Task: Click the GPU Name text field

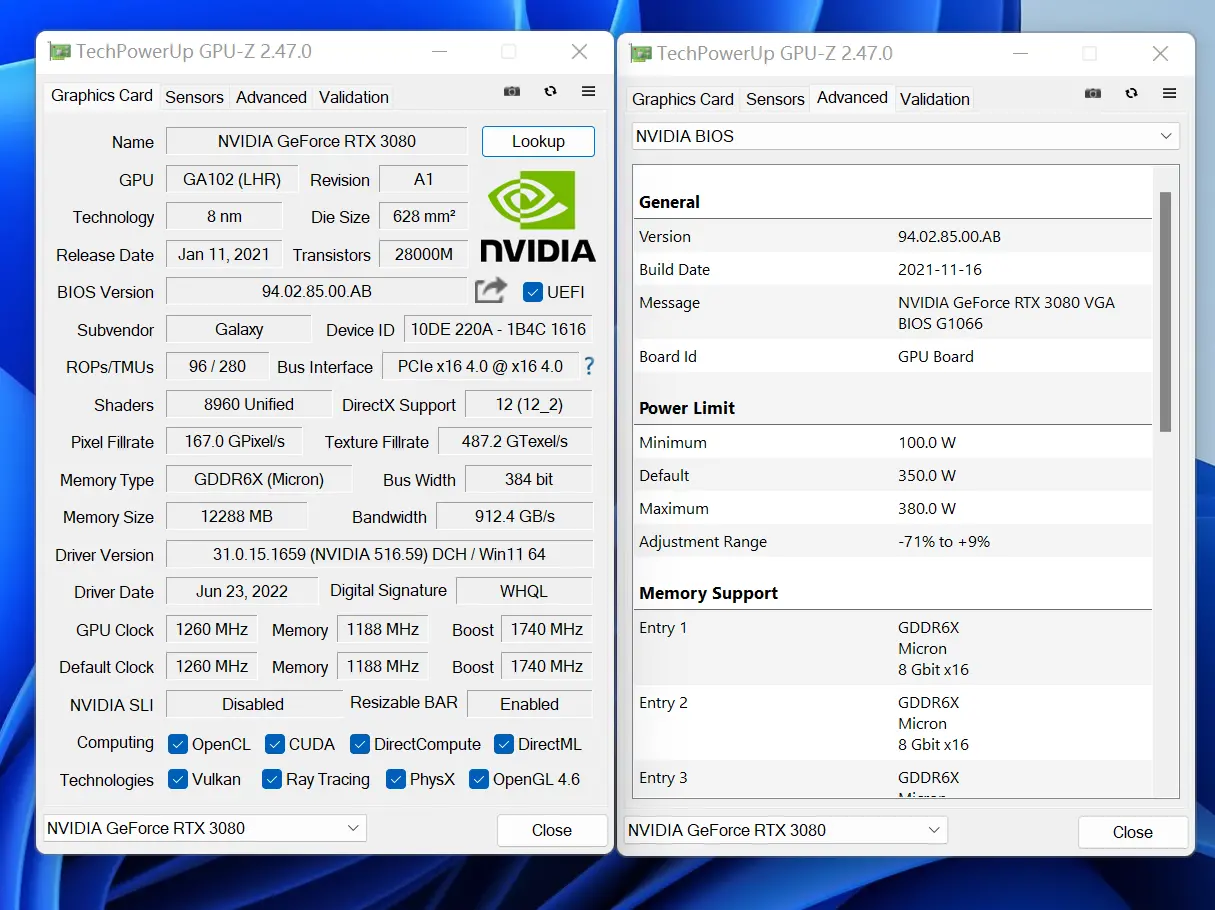Action: (x=316, y=141)
